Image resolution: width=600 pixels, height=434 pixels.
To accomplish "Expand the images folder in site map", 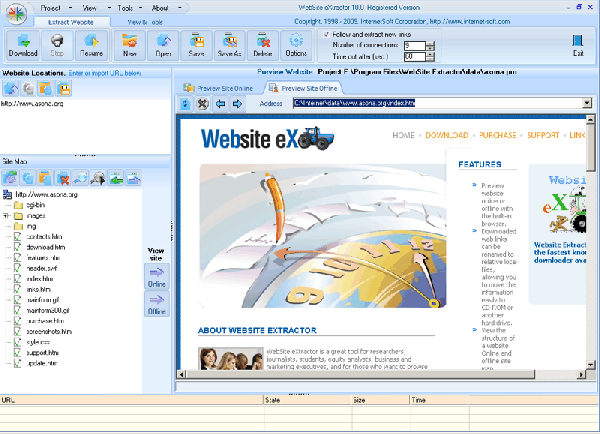I will coord(6,216).
